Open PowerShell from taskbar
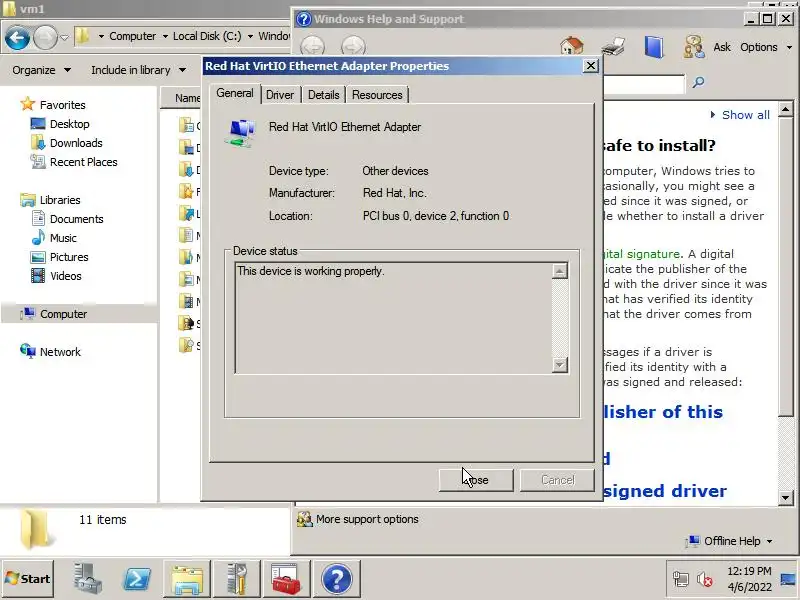The width and height of the screenshot is (800, 600). point(137,579)
